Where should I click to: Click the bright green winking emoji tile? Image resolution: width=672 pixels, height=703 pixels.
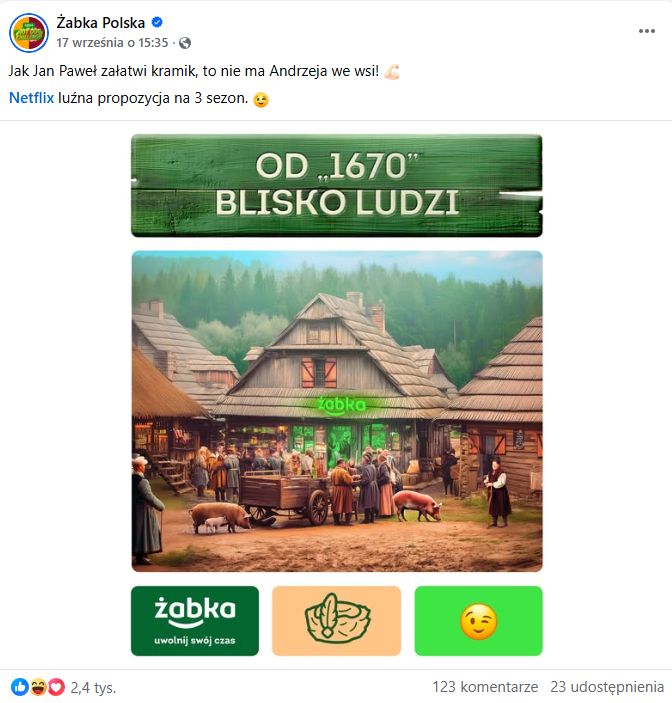pyautogui.click(x=479, y=621)
